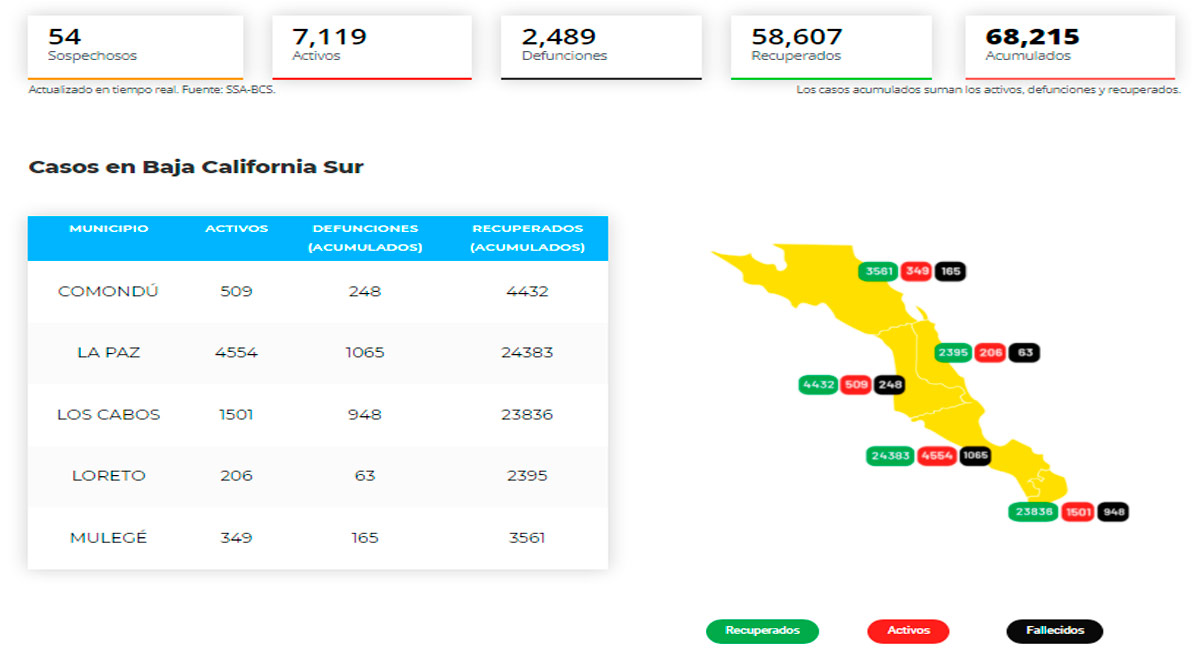1200x666 pixels.
Task: Click the MUNICIPIO column header
Action: [x=109, y=229]
